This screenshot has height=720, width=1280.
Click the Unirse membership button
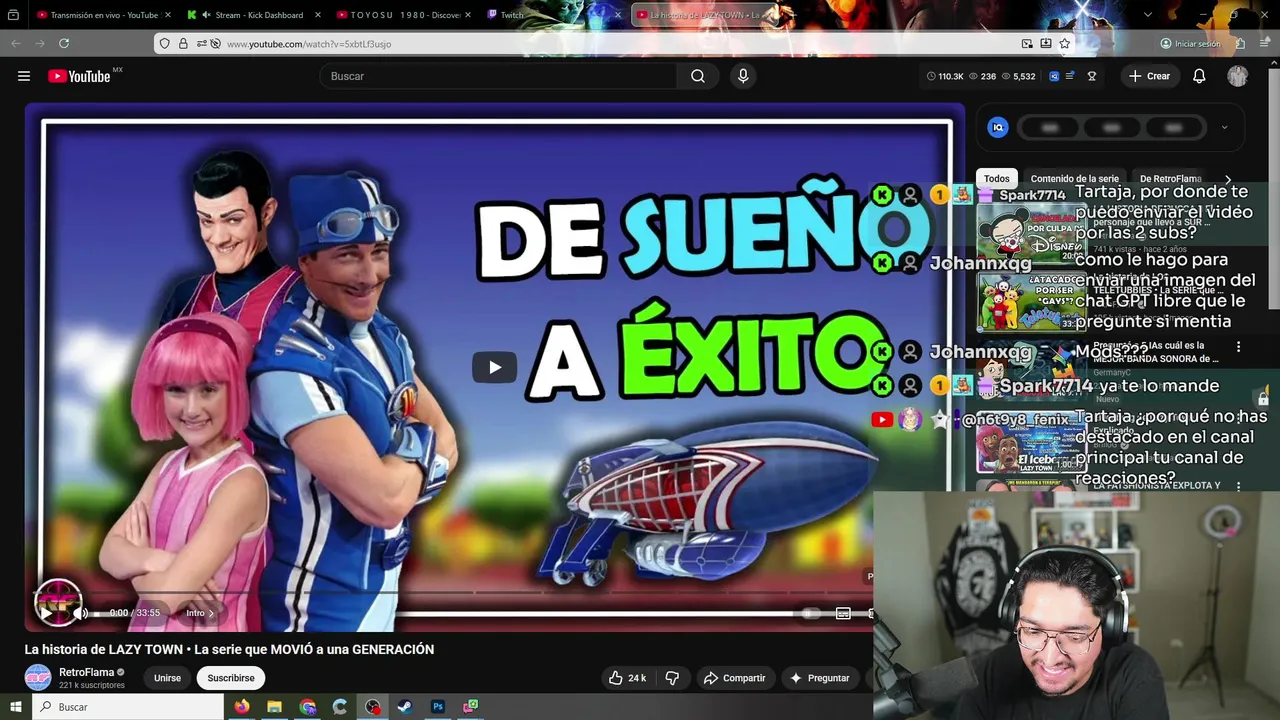[167, 678]
